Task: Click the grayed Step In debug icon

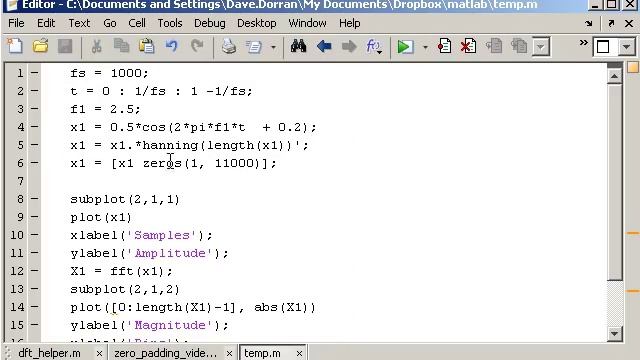Action: [519, 46]
